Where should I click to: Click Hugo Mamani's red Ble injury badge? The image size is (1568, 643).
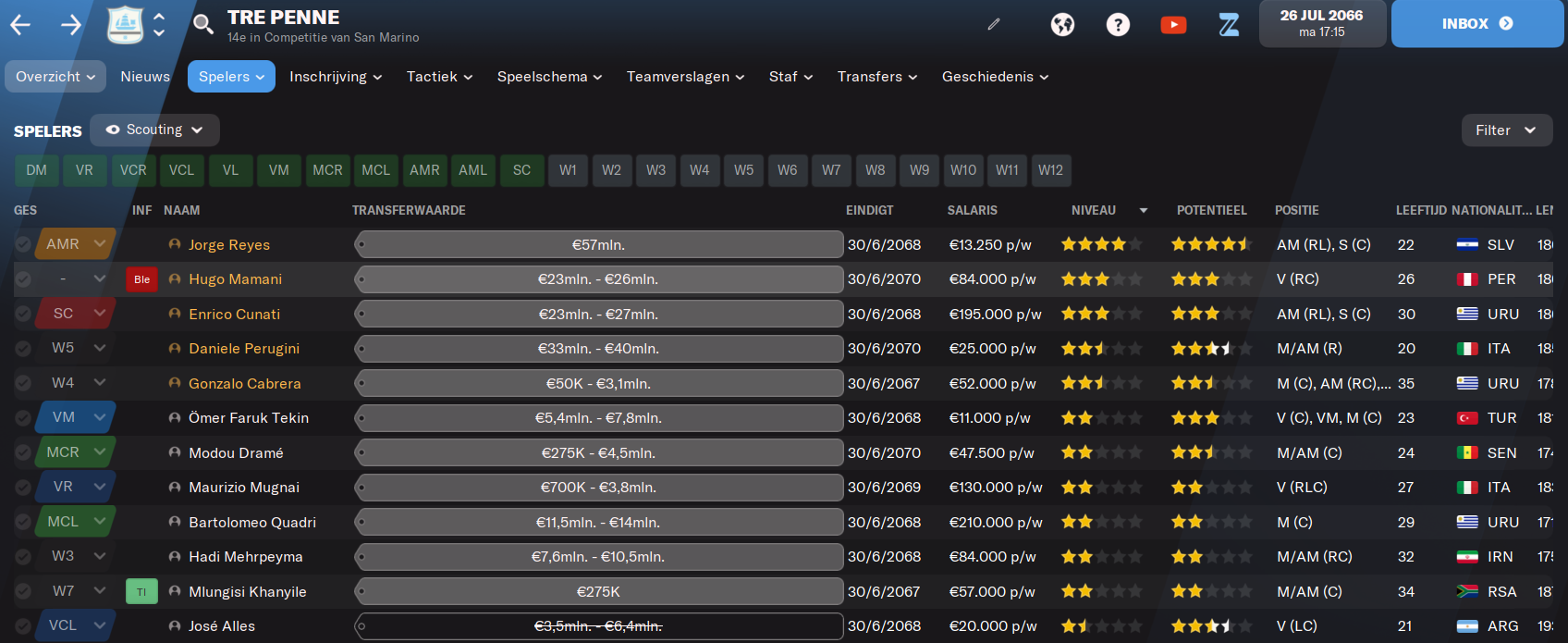(141, 279)
